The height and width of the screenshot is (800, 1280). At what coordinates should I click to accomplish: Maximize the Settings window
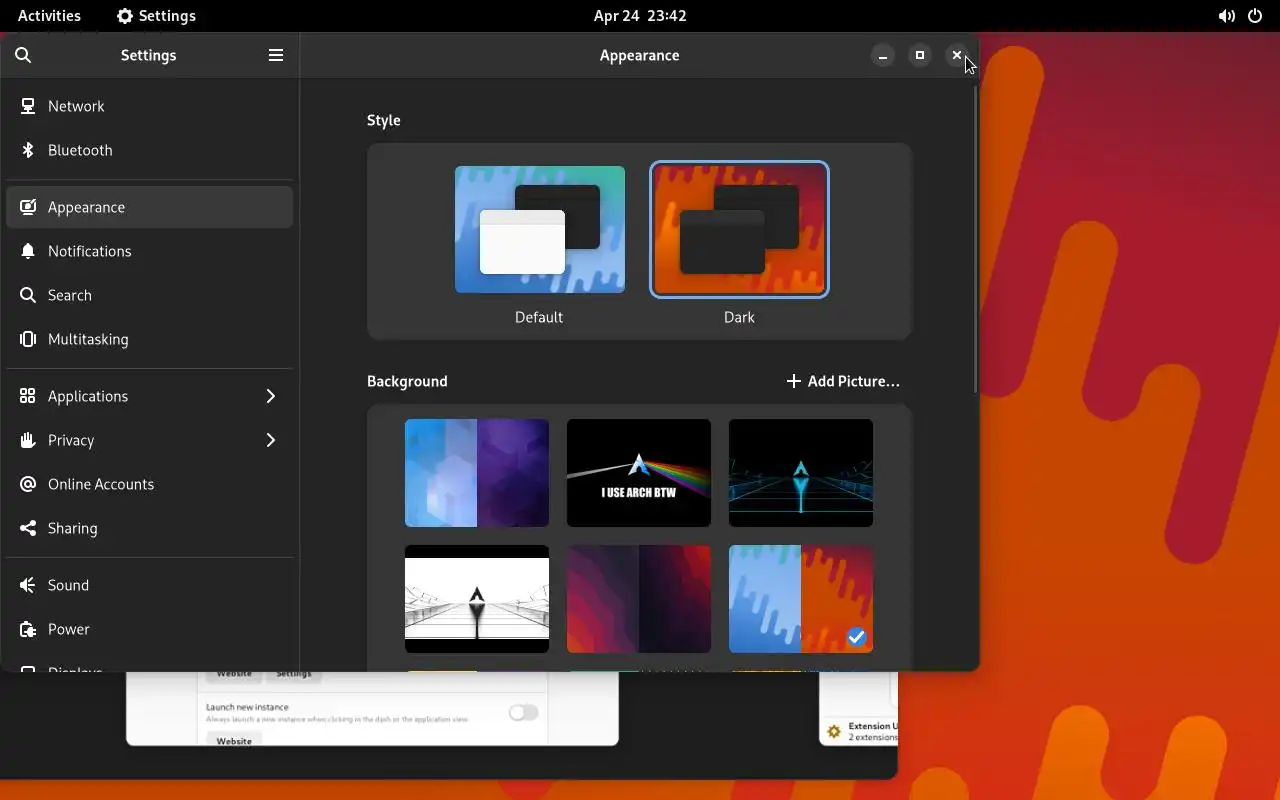point(920,56)
